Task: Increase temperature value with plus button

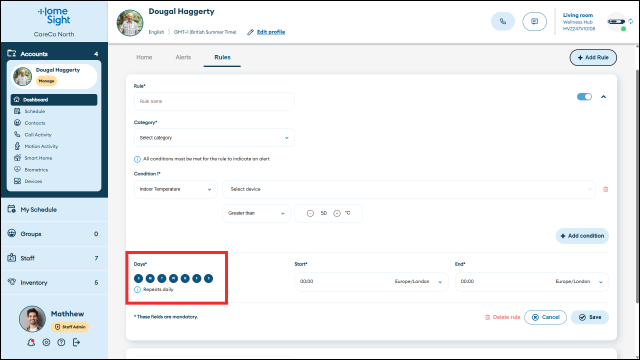Action: click(x=337, y=213)
